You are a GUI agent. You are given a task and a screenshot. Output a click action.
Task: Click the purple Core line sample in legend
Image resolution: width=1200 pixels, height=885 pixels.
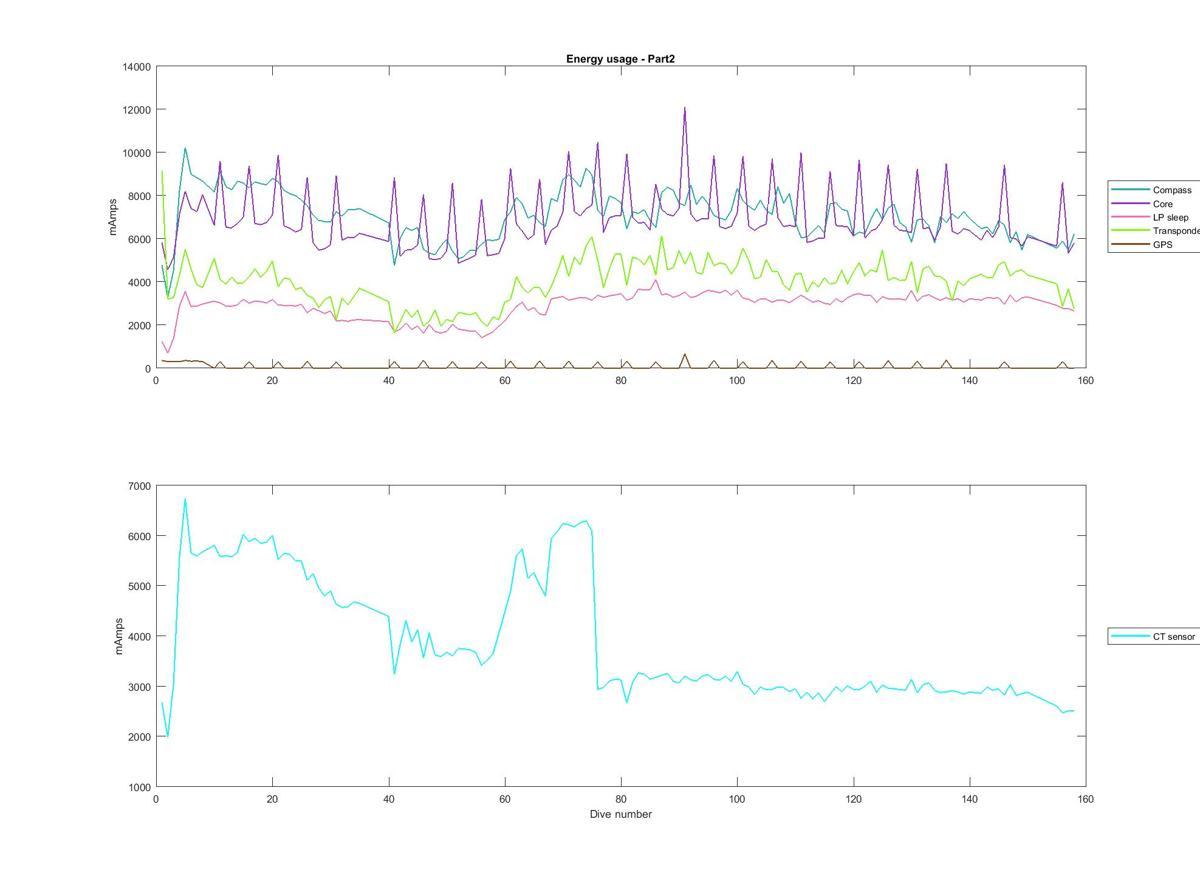click(x=1130, y=204)
